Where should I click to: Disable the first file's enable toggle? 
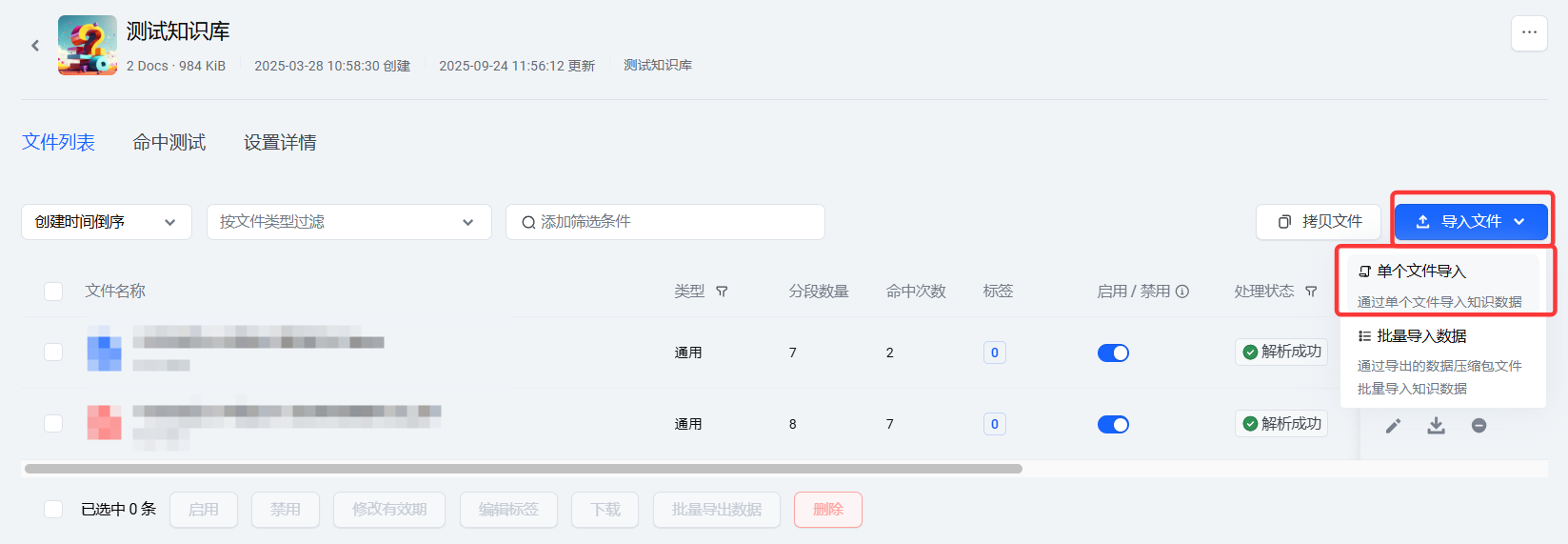(x=1113, y=353)
